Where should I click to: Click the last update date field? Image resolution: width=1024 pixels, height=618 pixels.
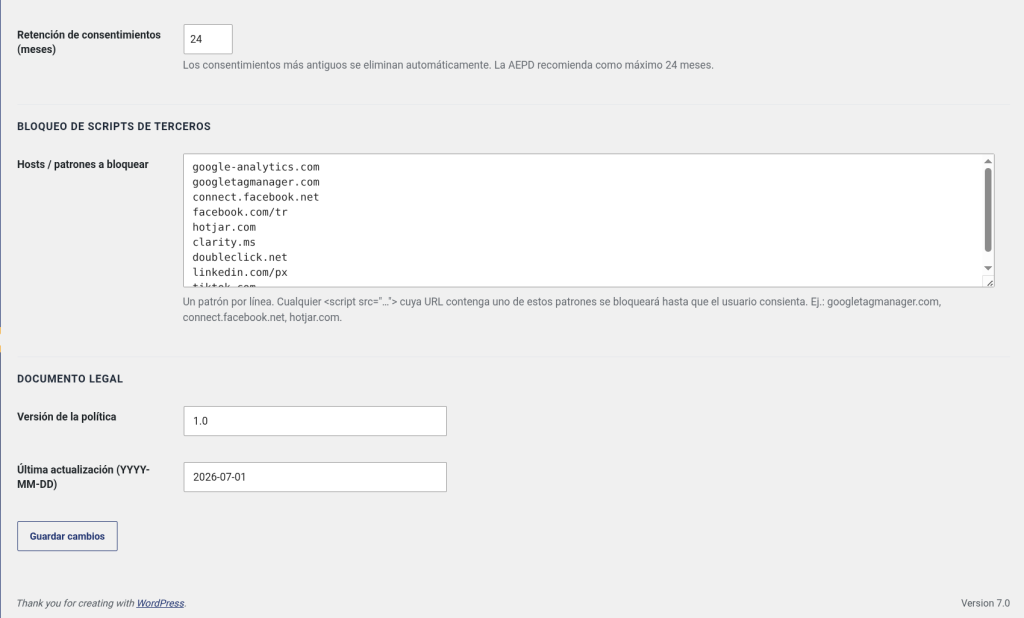pos(315,477)
